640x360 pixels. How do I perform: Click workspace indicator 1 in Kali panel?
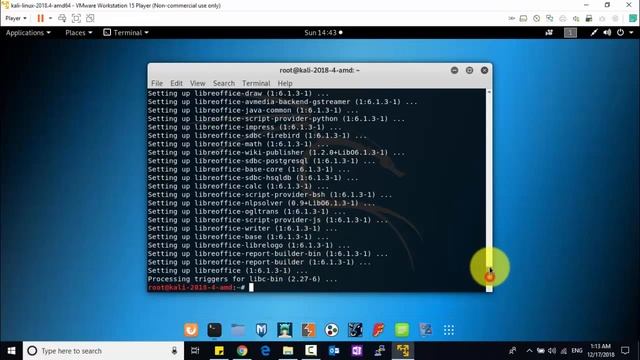pyautogui.click(x=570, y=33)
